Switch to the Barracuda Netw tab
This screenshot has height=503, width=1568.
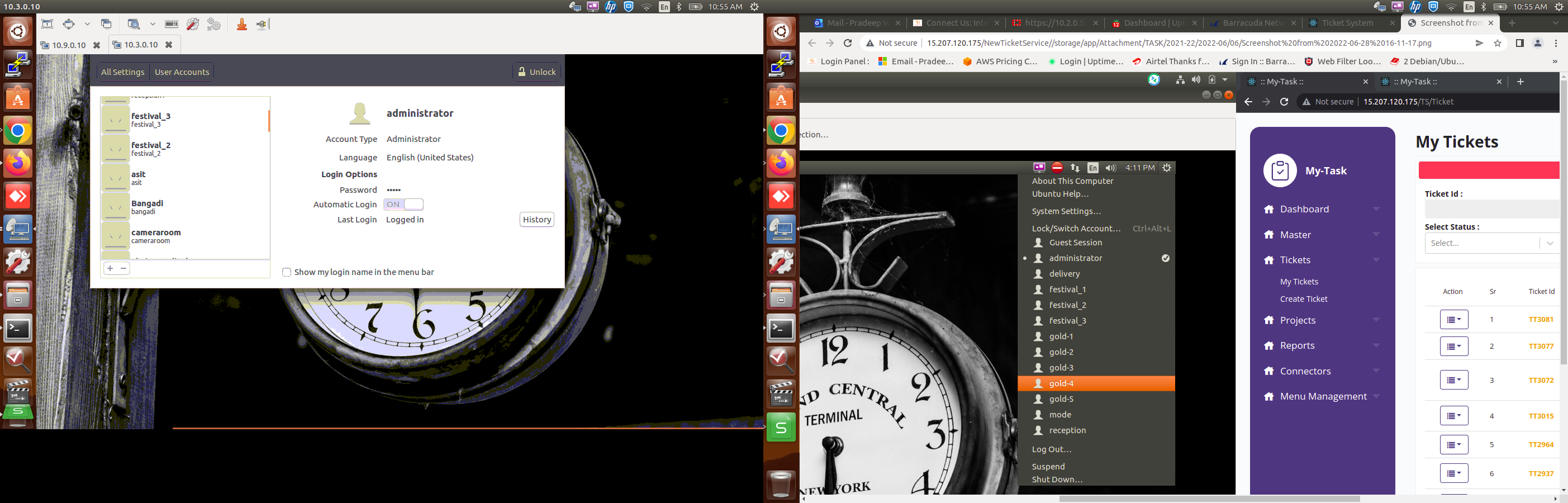tap(1253, 23)
